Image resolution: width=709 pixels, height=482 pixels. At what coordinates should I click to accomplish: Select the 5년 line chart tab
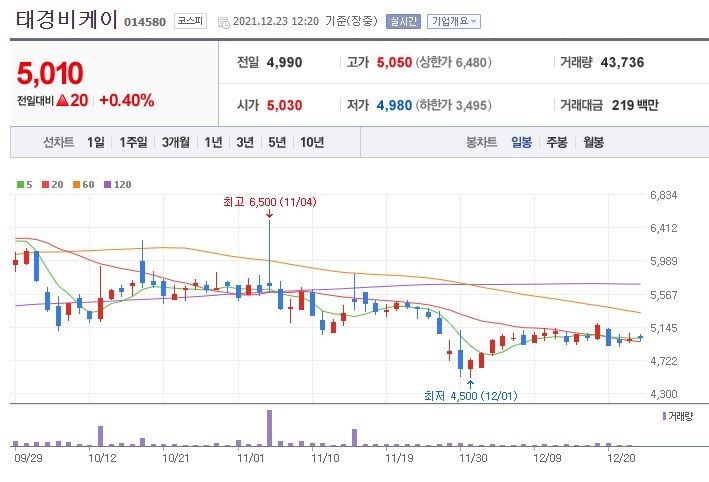pyautogui.click(x=277, y=142)
